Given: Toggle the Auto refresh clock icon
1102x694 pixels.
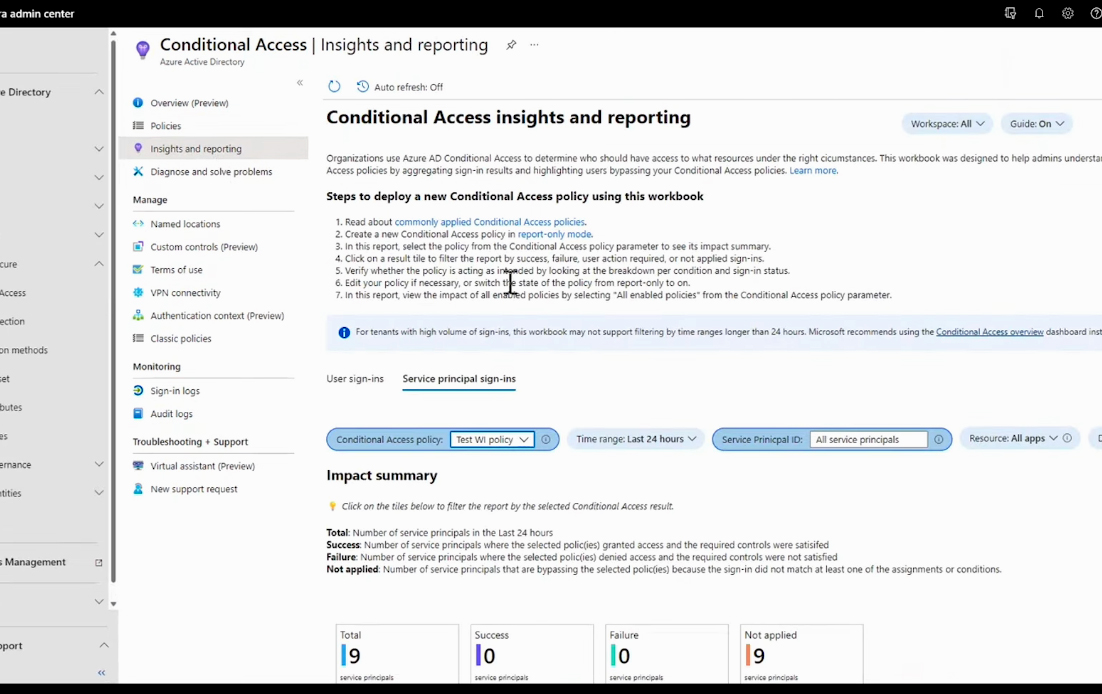Looking at the screenshot, I should (x=363, y=86).
